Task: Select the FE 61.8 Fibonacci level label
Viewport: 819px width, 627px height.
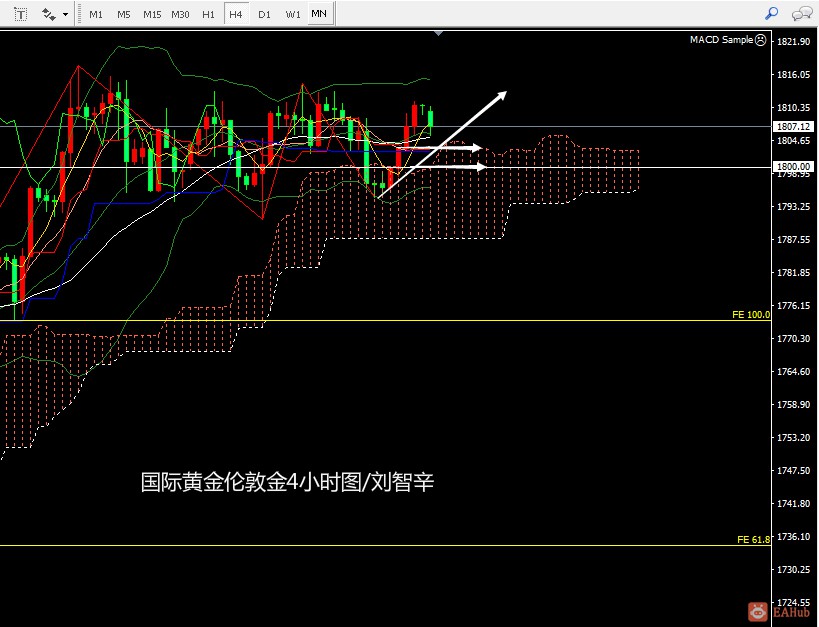Action: pyautogui.click(x=753, y=540)
